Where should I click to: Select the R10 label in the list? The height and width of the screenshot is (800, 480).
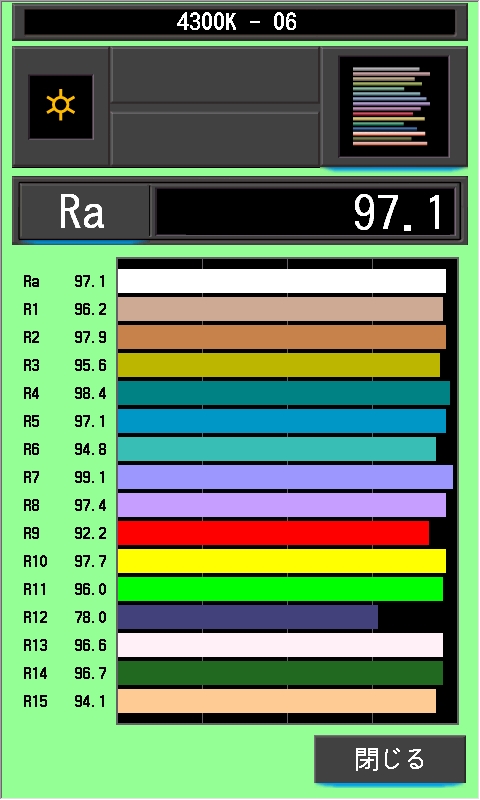(x=35, y=561)
